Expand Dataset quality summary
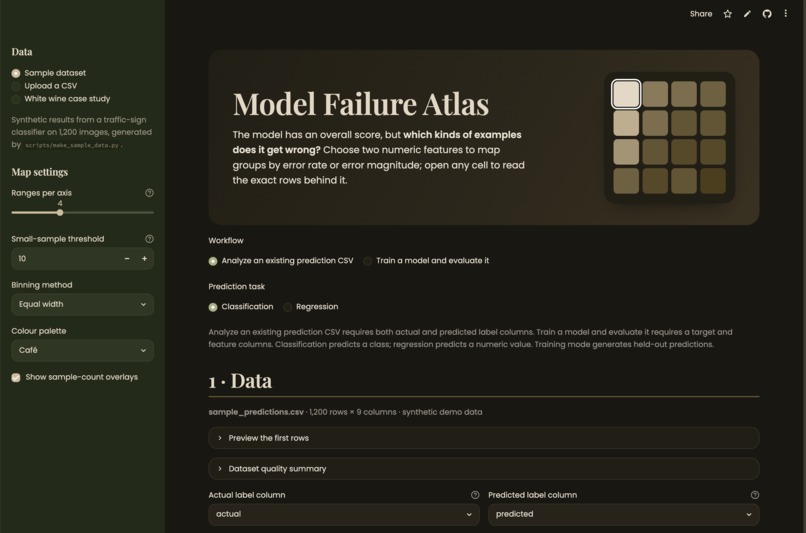Screen dimensions: 806x533 (x=484, y=469)
